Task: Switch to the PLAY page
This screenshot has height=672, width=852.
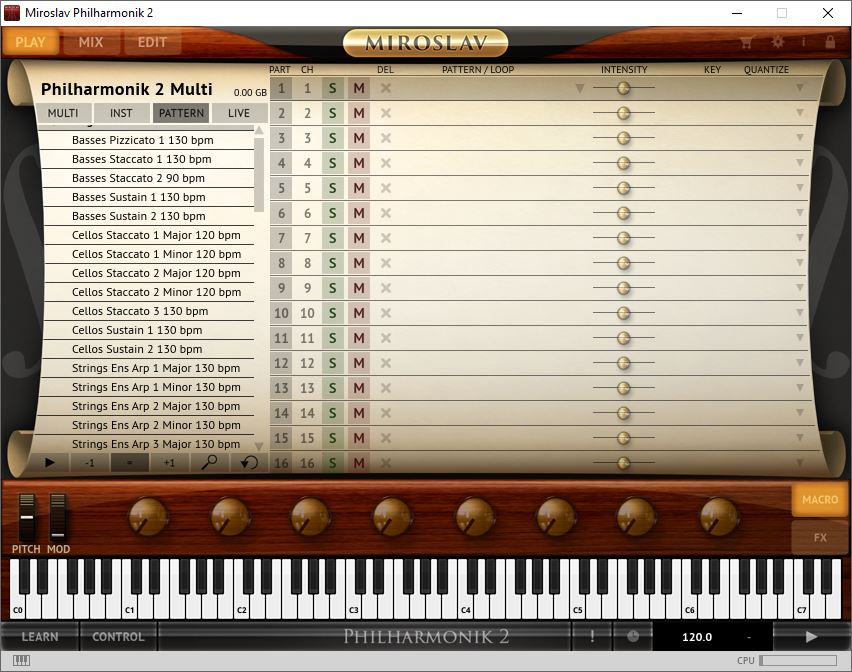Action: 30,42
